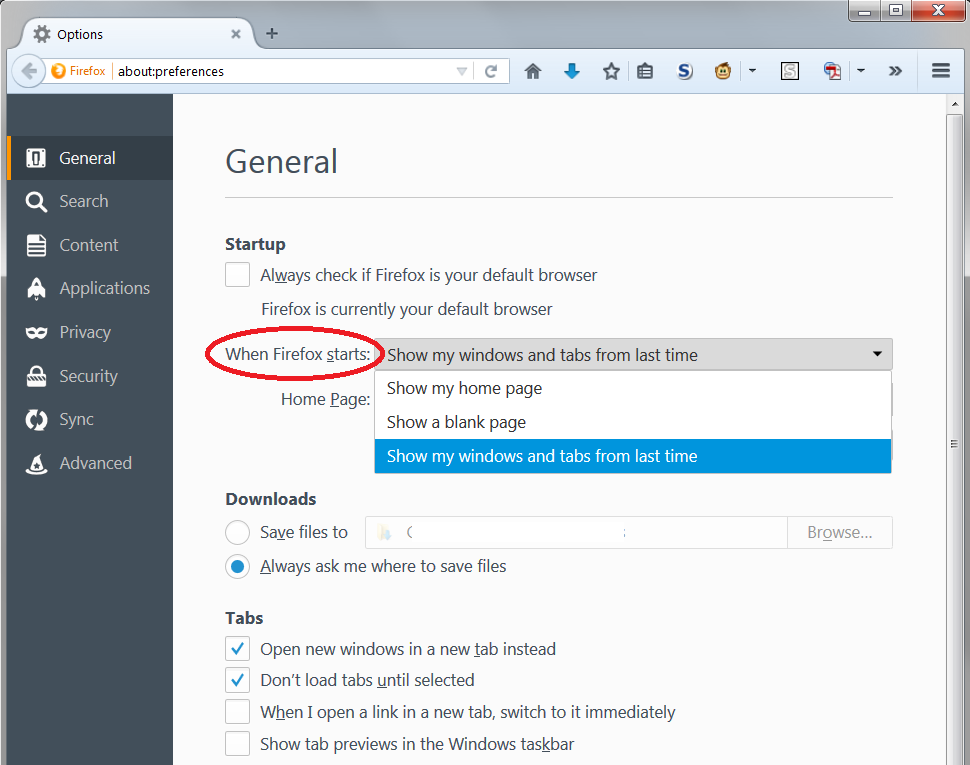Click the Browse button for downloads
The image size is (970, 765).
coord(839,532)
